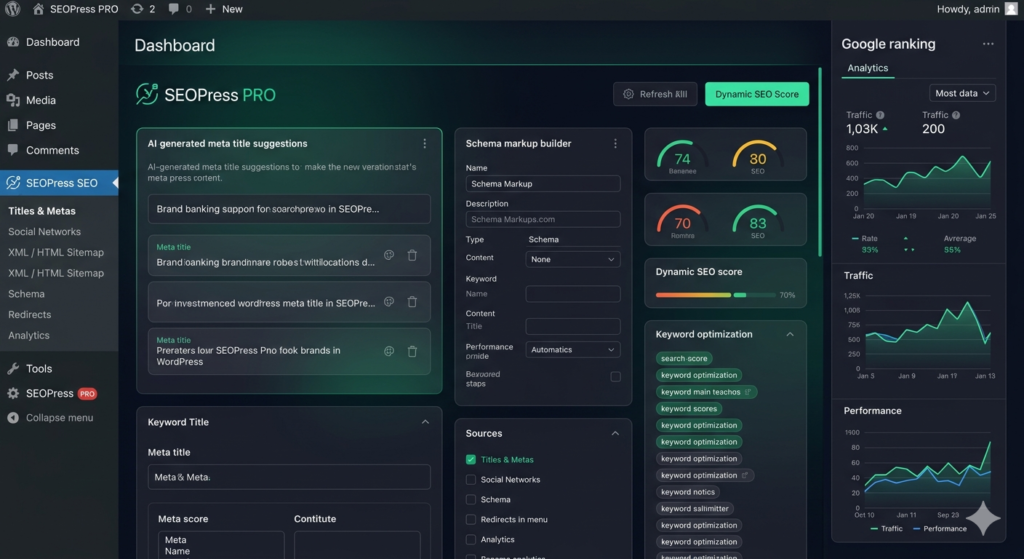Open the comments bubble in admin bar
This screenshot has height=559, width=1024.
click(180, 9)
